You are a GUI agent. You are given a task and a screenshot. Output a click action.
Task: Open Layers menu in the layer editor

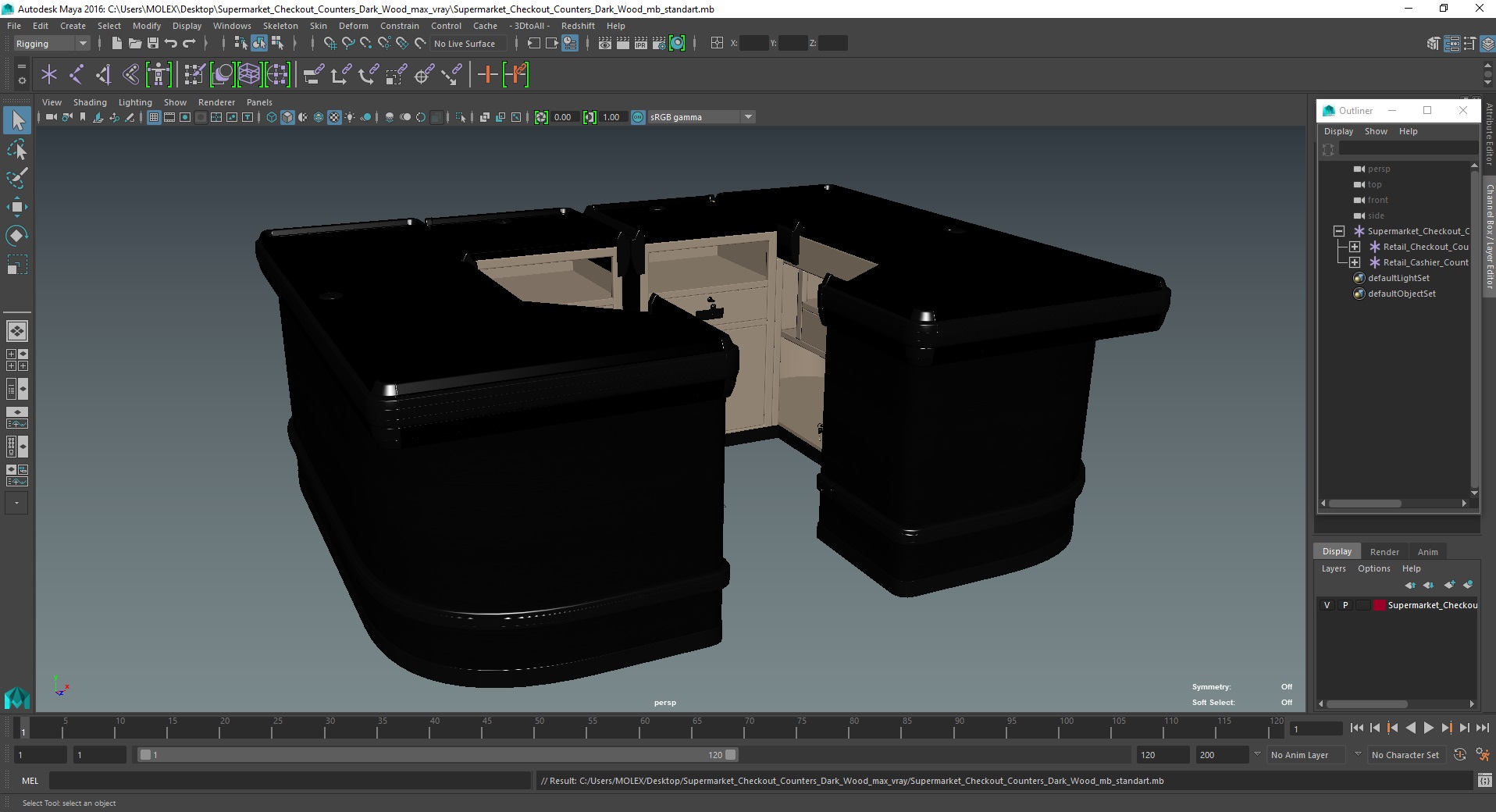pos(1334,568)
